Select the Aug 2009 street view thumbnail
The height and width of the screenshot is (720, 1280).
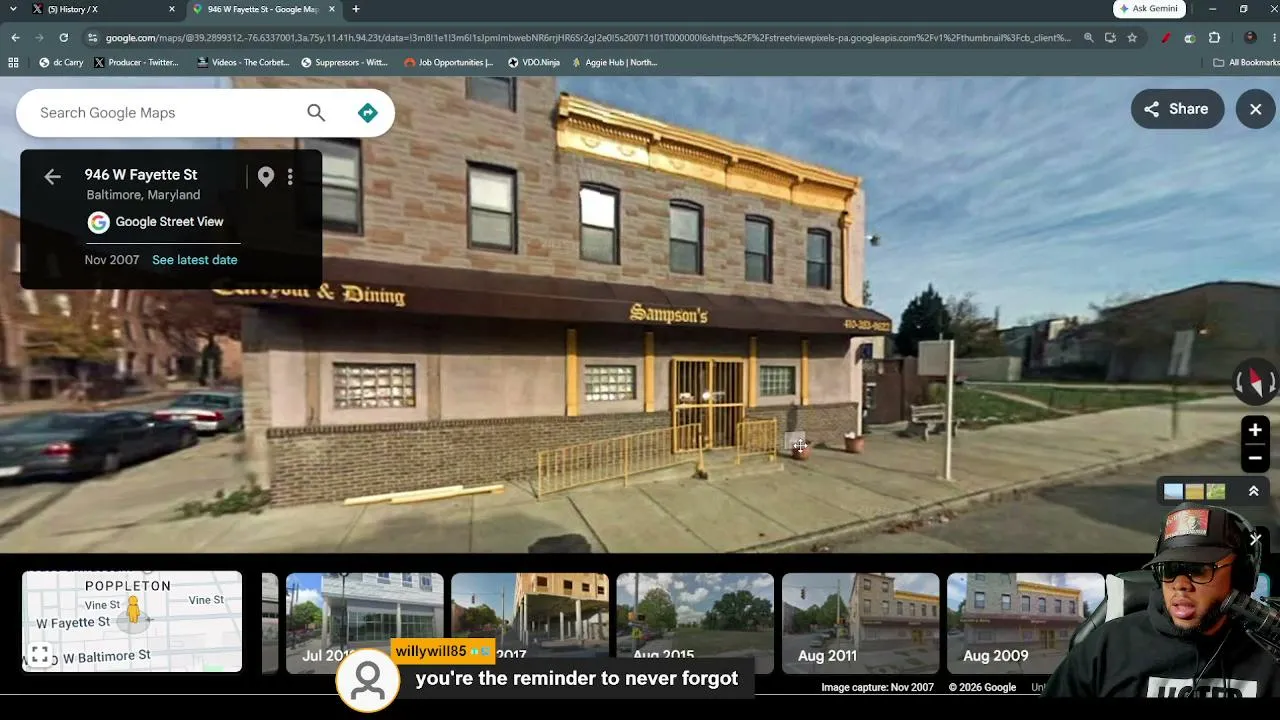click(x=1025, y=623)
